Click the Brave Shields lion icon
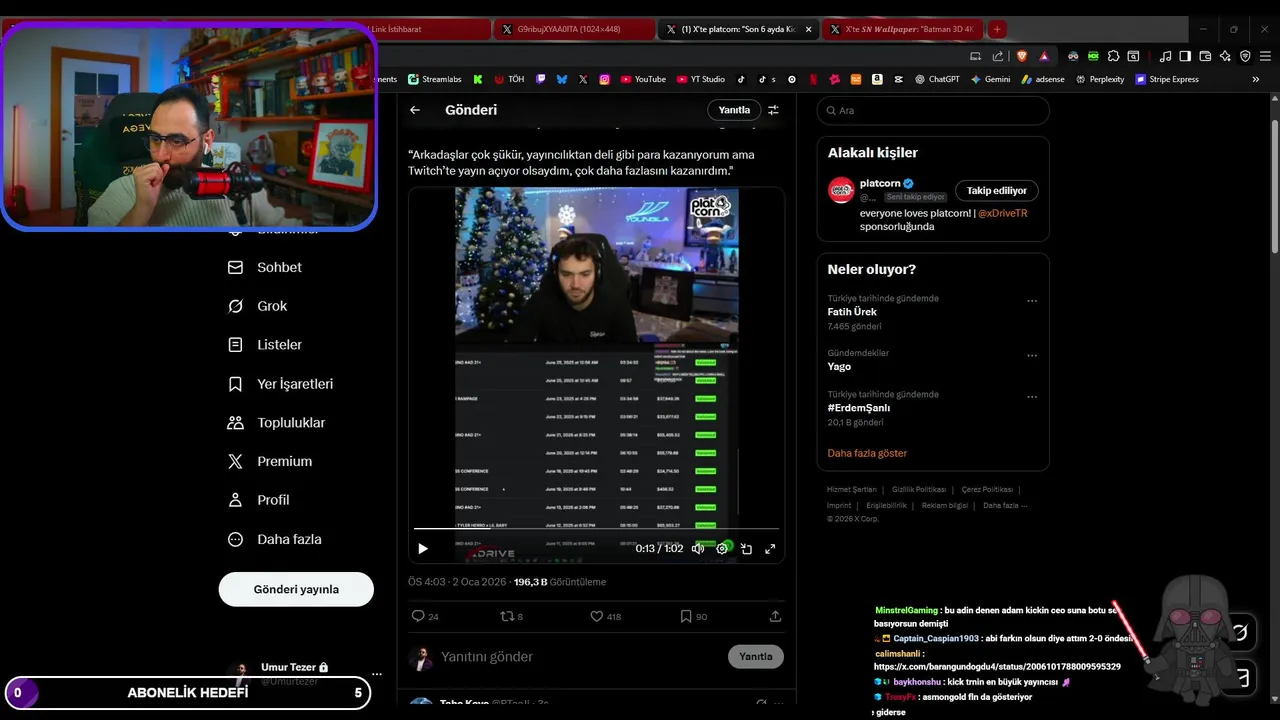 [x=1021, y=56]
